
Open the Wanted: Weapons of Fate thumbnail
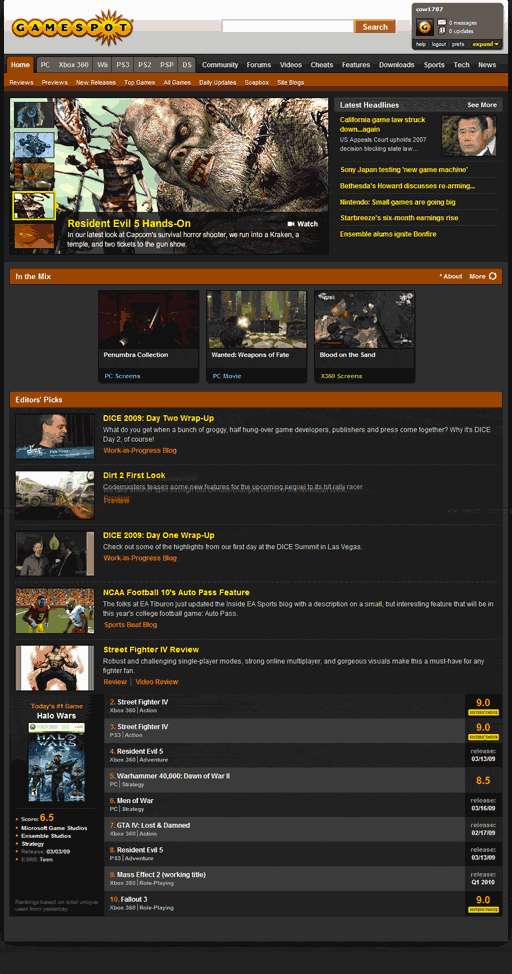257,319
